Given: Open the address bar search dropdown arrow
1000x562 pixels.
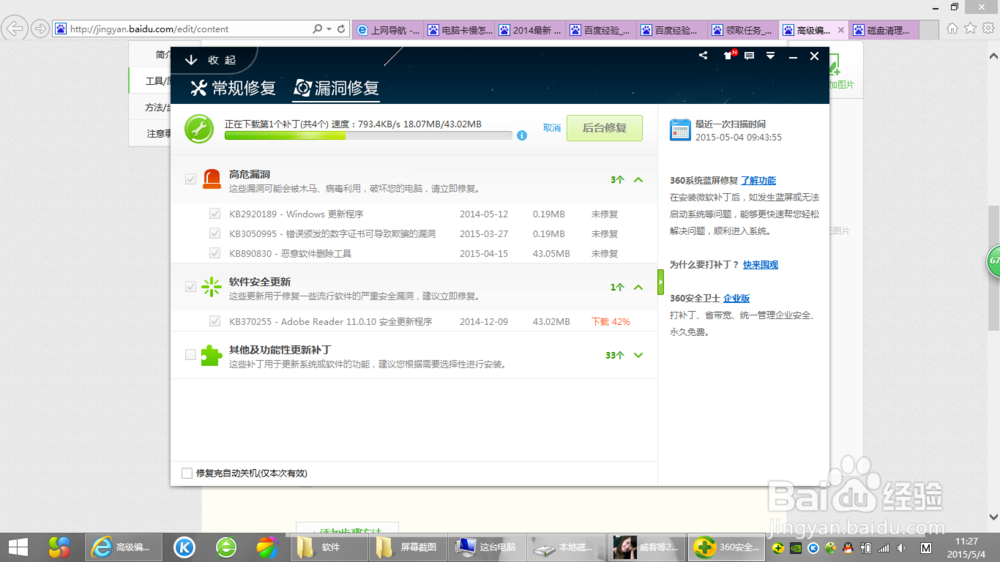Looking at the screenshot, I should 329,29.
